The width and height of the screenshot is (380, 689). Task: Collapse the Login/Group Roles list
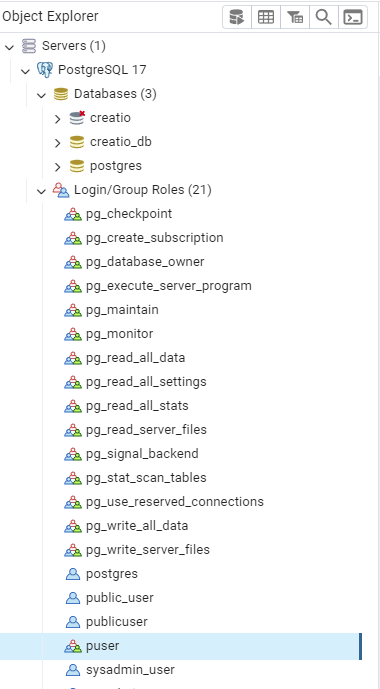pos(41,190)
